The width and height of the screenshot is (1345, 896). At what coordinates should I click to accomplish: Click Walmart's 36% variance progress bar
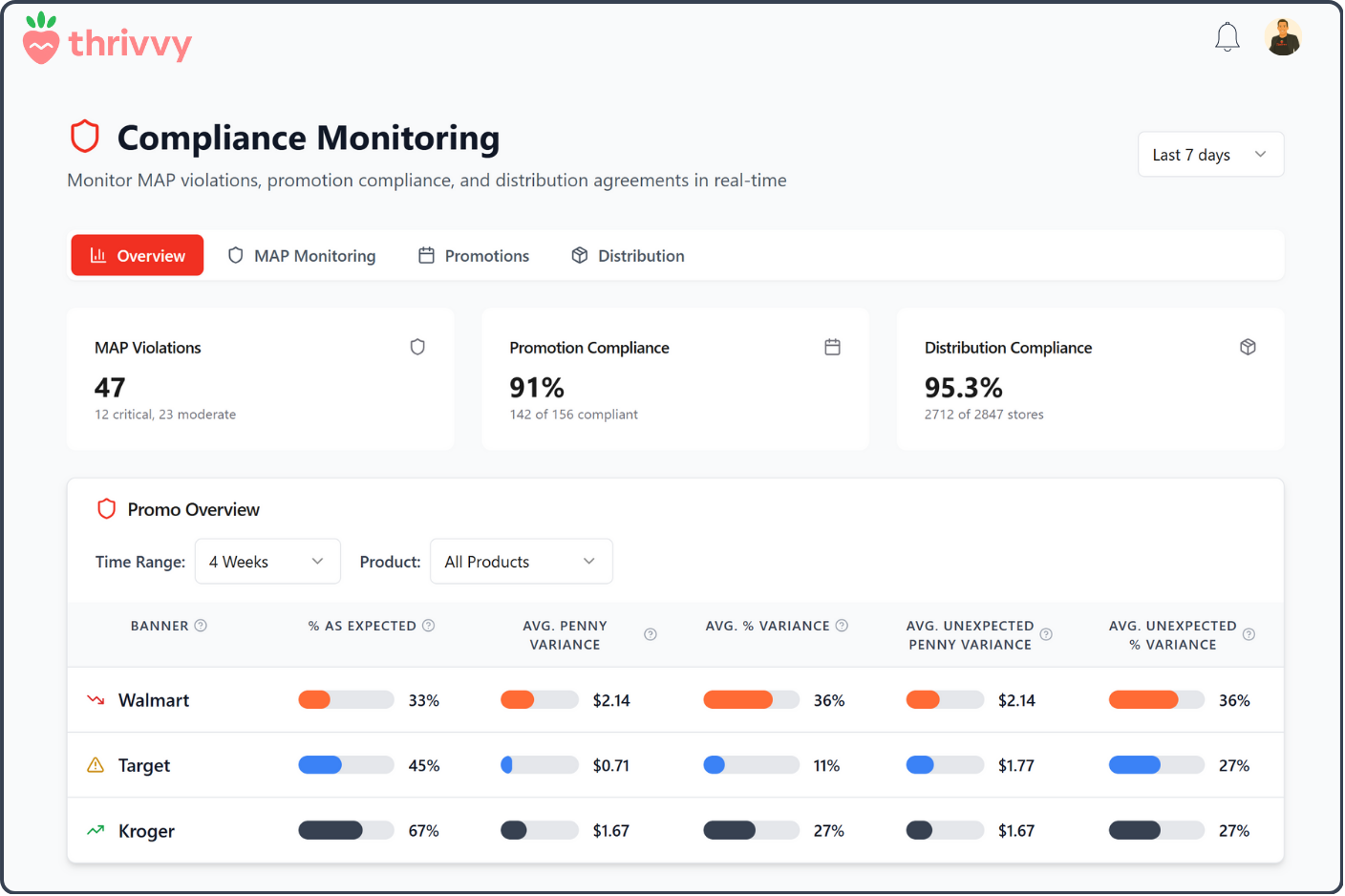pyautogui.click(x=751, y=699)
